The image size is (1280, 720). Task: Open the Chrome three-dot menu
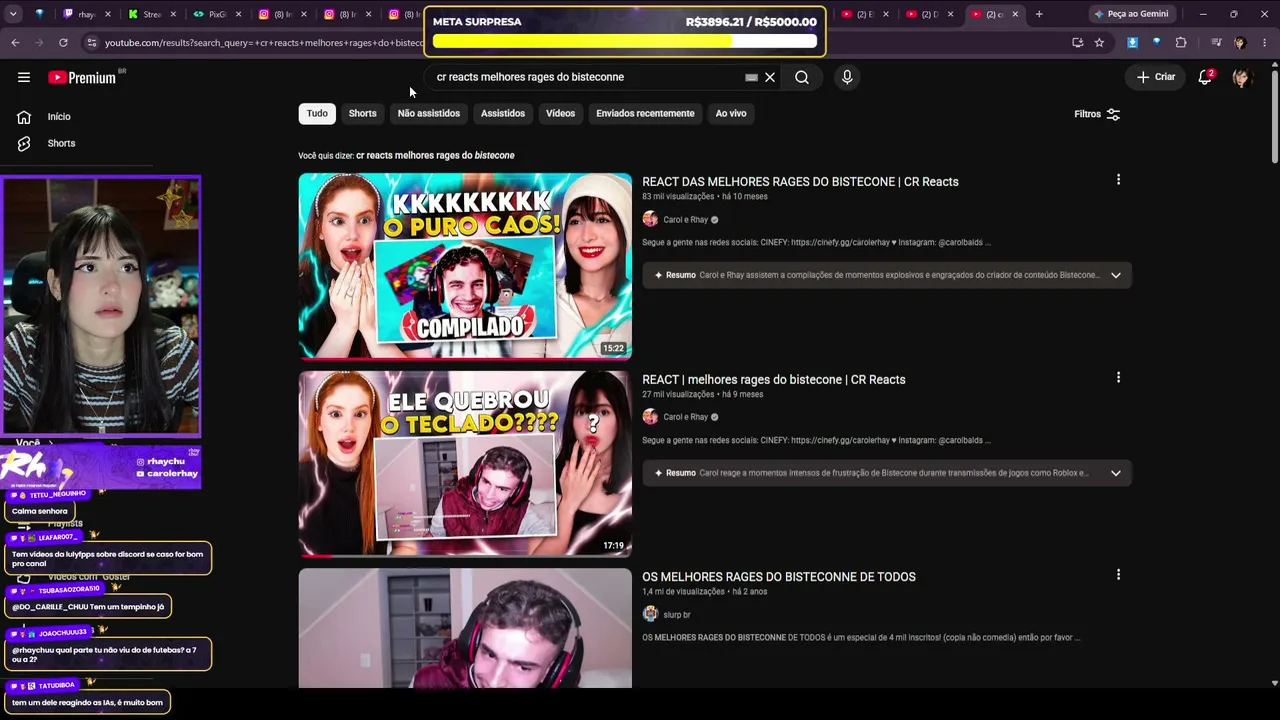click(x=1264, y=43)
